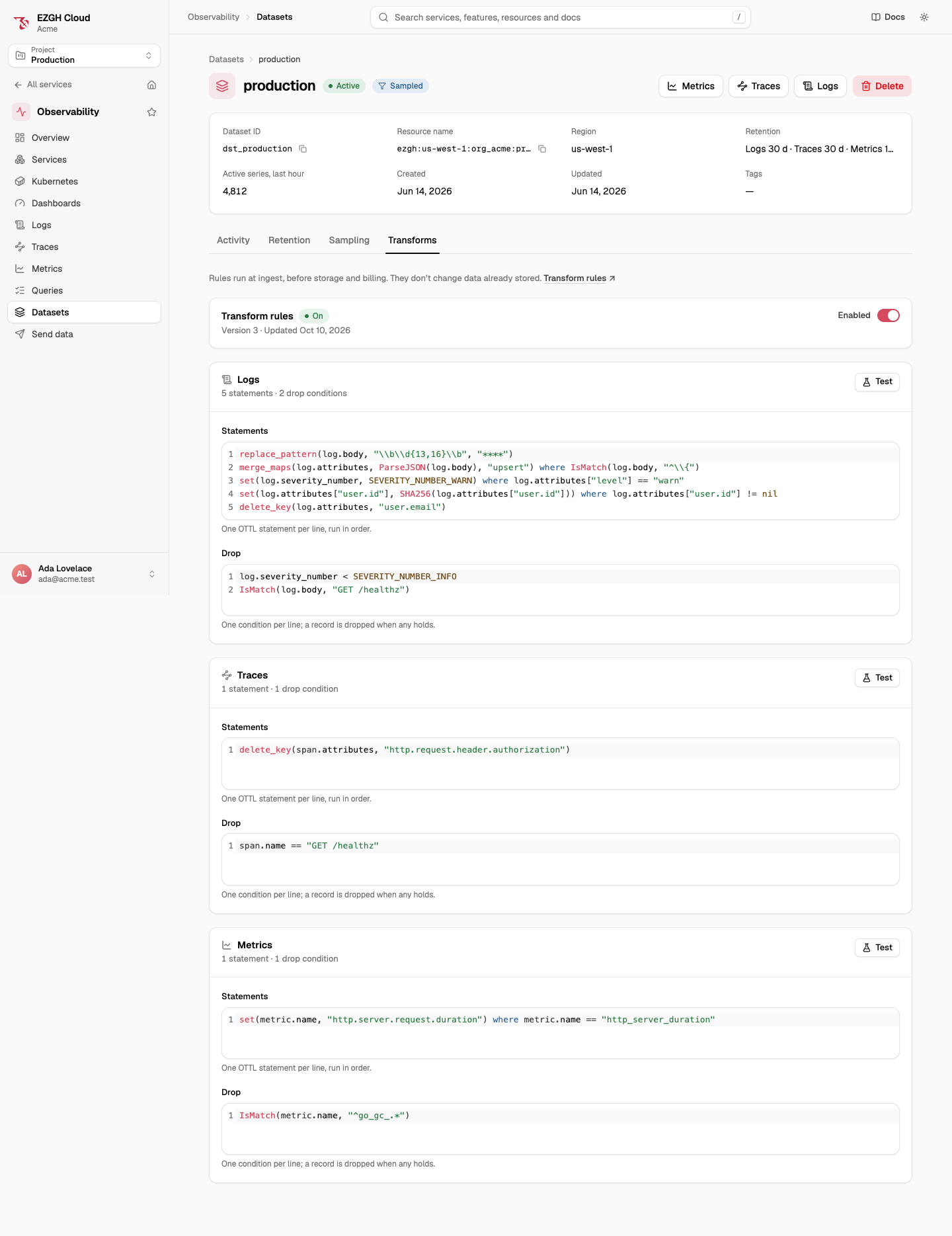Switch to the Activity tab
Viewport: 952px width, 1236px height.
233,240
